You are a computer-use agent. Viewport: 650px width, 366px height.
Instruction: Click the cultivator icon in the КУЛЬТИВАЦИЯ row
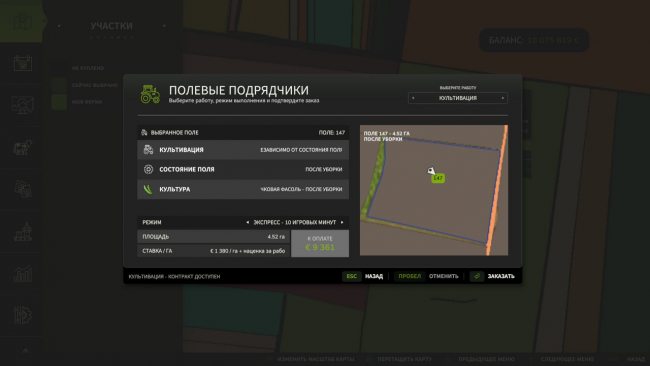click(x=148, y=150)
